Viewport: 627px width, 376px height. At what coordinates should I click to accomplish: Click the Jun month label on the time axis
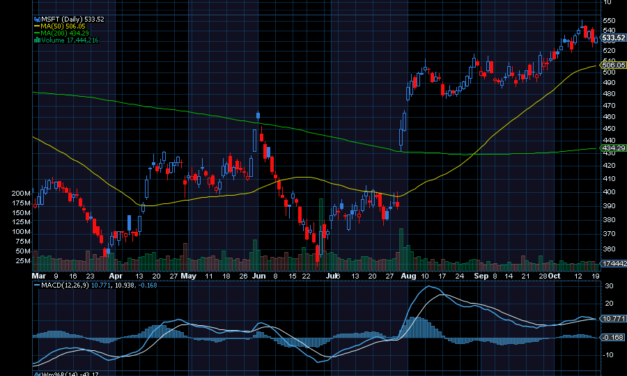[259, 276]
